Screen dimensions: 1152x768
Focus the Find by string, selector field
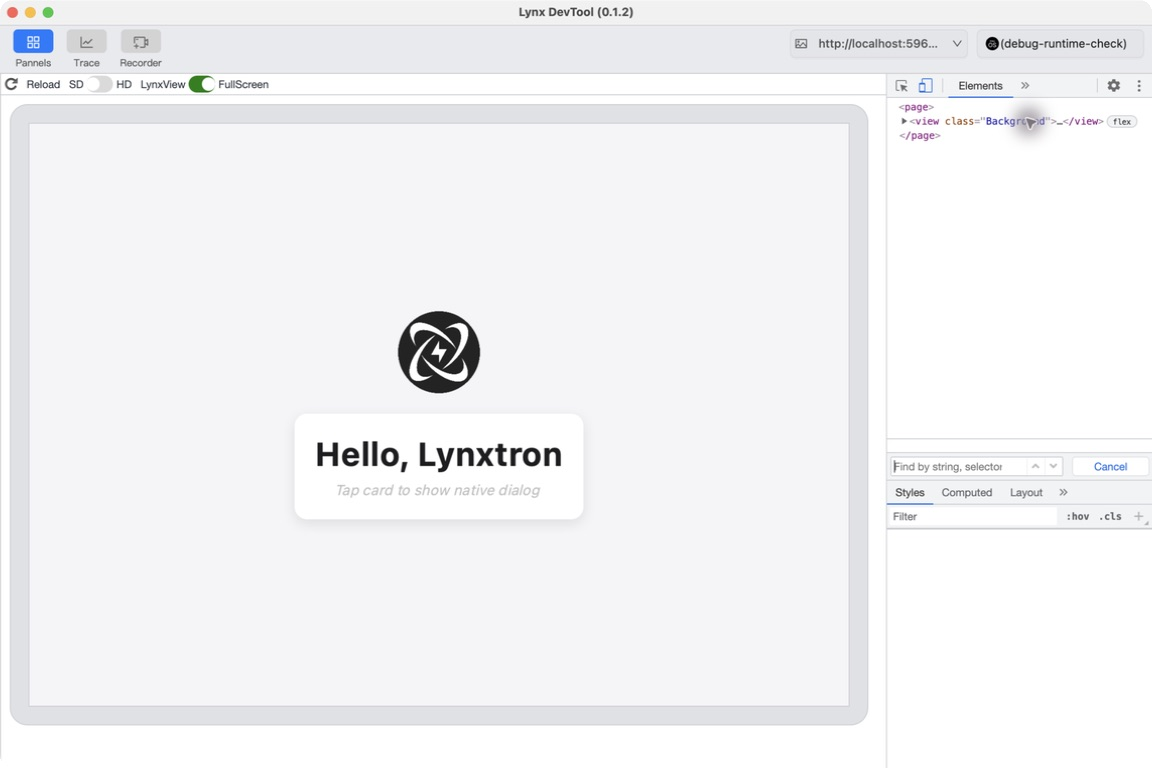coord(957,467)
